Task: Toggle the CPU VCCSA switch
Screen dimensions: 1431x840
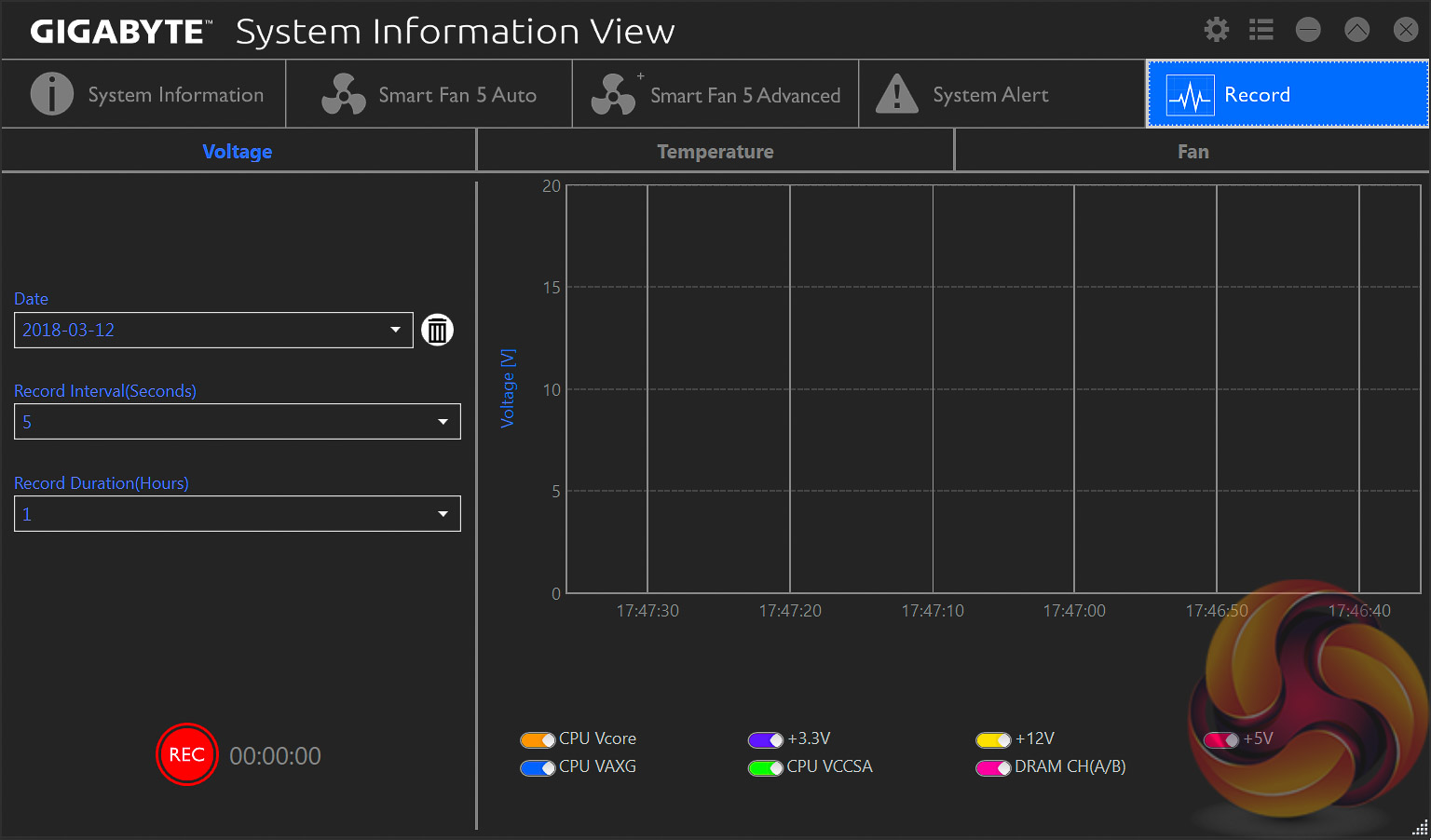Action: pyautogui.click(x=765, y=768)
